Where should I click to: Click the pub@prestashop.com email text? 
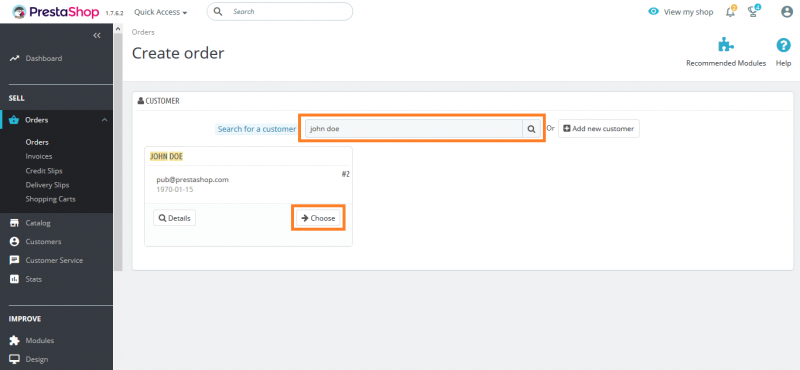pos(192,180)
